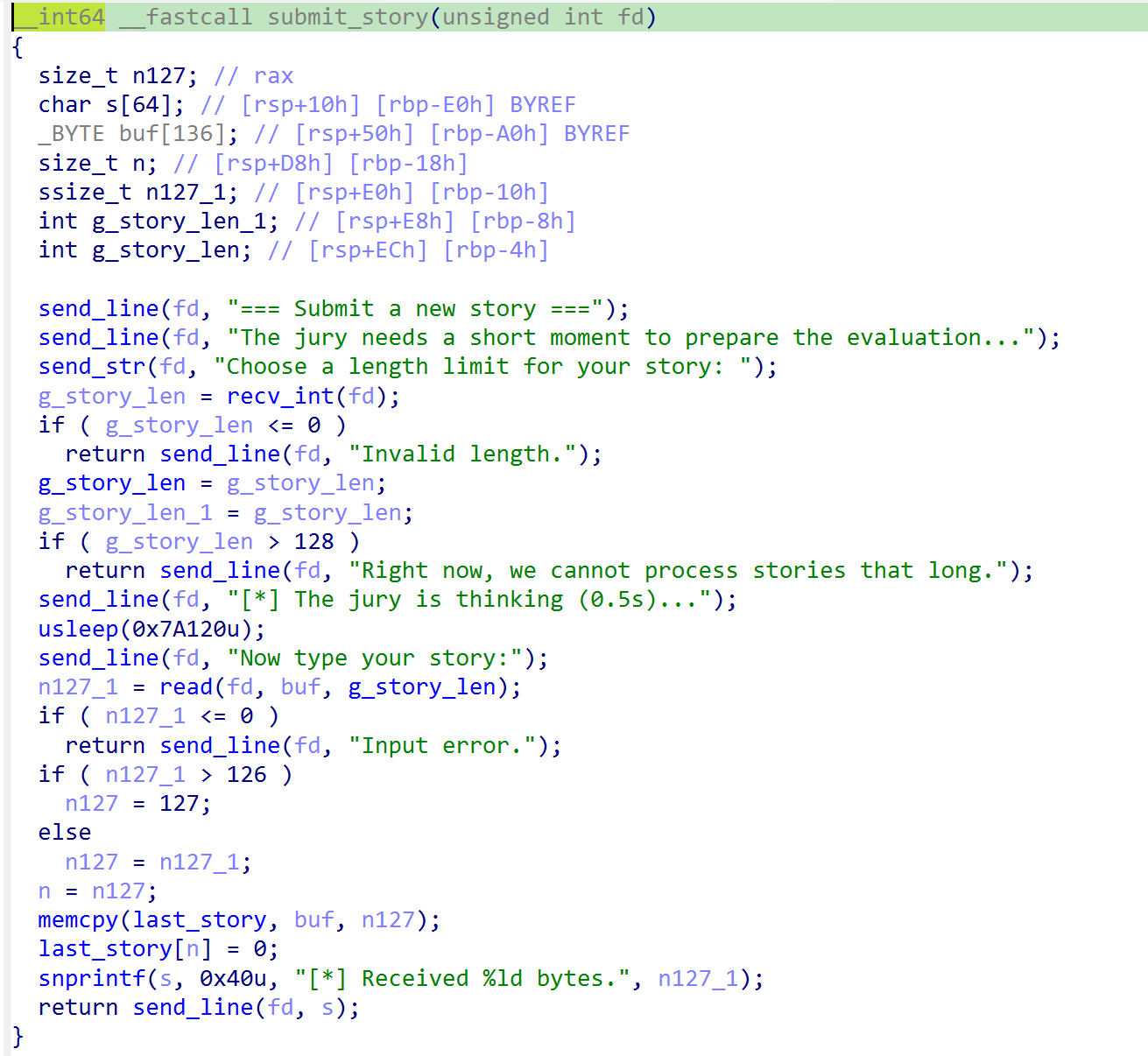Viewport: 1148px width, 1056px height.
Task: Click the number 128 in the length check
Action: tap(313, 542)
